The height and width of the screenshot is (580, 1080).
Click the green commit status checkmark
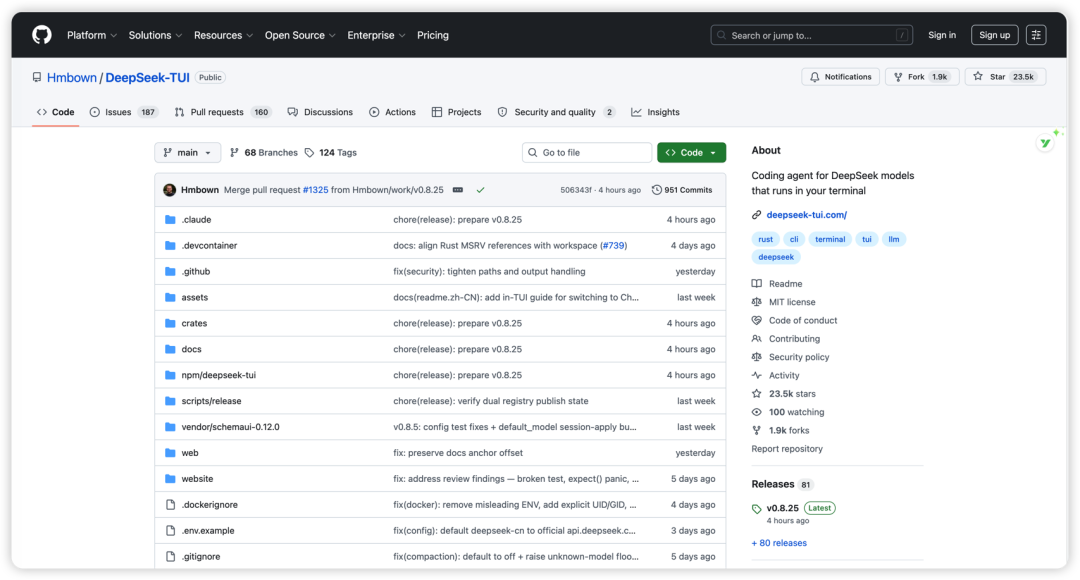click(x=480, y=190)
